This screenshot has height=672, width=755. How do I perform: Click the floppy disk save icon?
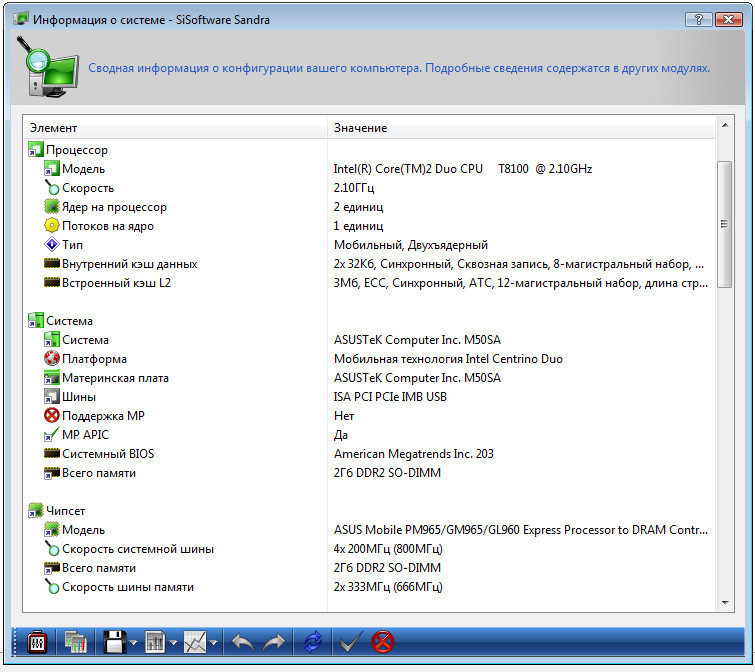point(114,642)
